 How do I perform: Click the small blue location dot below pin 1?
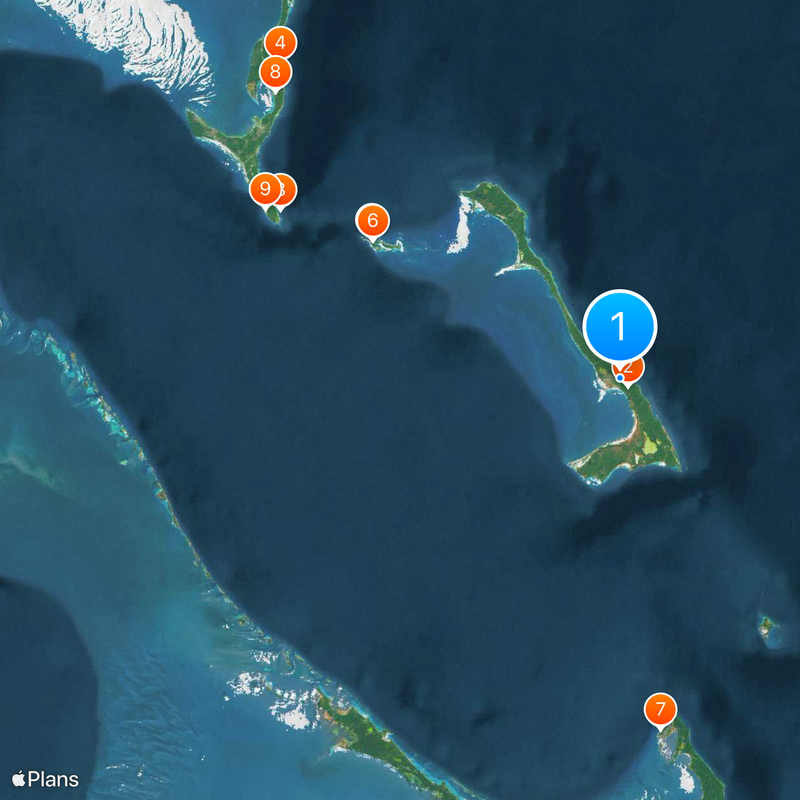point(620,378)
